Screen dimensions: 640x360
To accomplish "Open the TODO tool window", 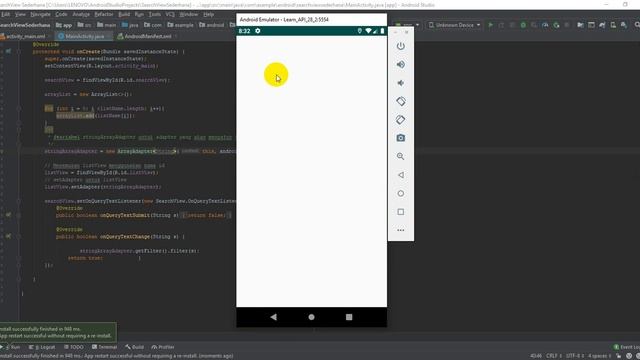I will (74, 347).
